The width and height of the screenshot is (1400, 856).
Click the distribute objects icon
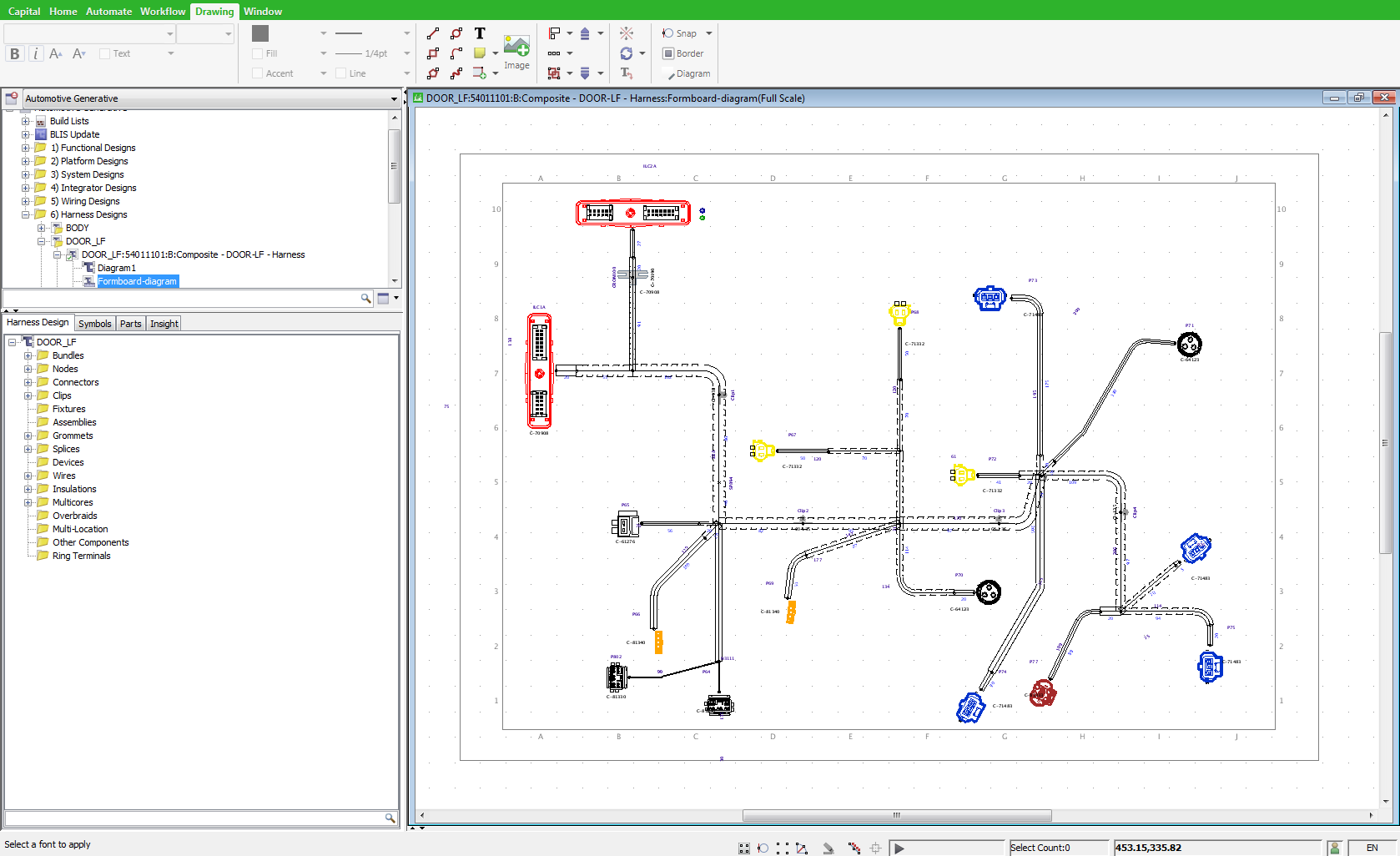(x=554, y=53)
